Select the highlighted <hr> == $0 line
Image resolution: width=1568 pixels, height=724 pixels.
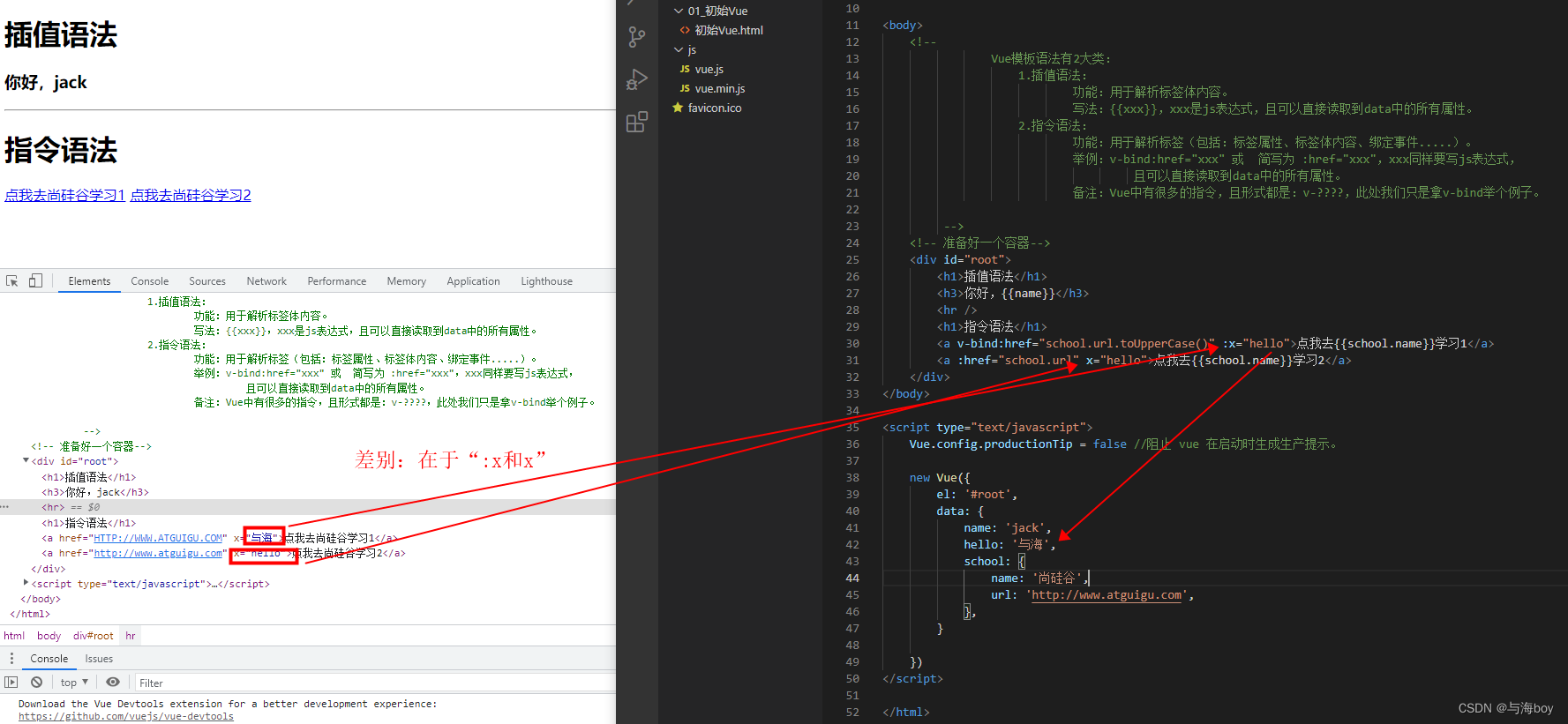click(x=308, y=507)
